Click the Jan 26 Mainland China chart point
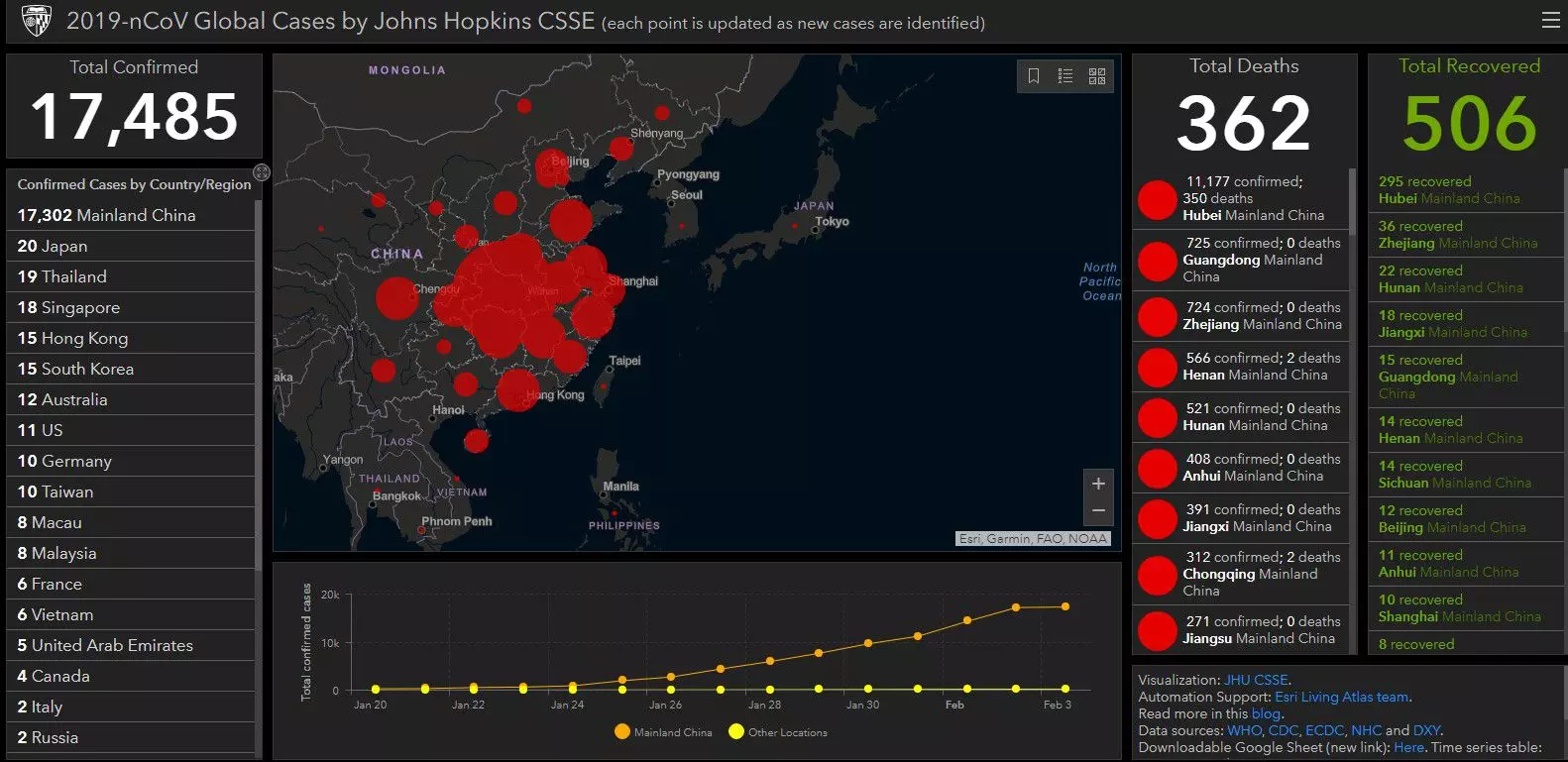Image resolution: width=1568 pixels, height=762 pixels. [x=671, y=677]
